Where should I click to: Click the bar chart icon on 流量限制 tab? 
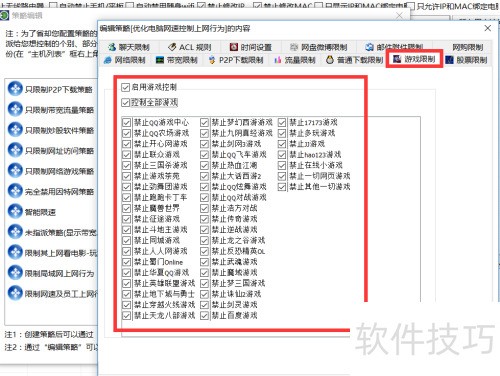(x=277, y=60)
